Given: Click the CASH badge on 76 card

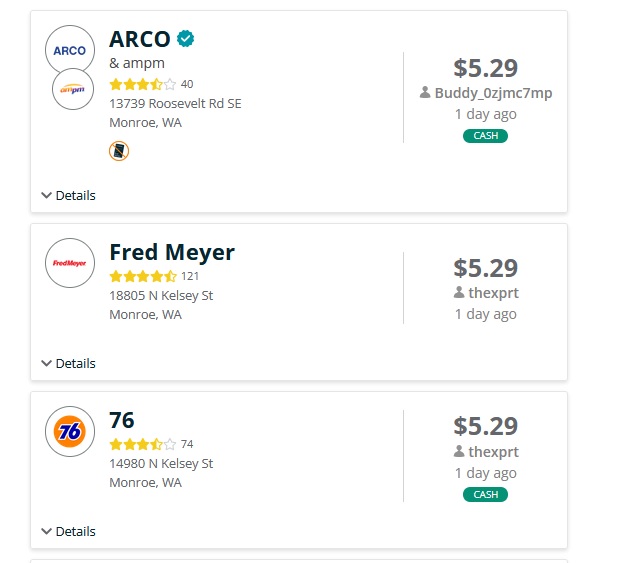Looking at the screenshot, I should [485, 494].
